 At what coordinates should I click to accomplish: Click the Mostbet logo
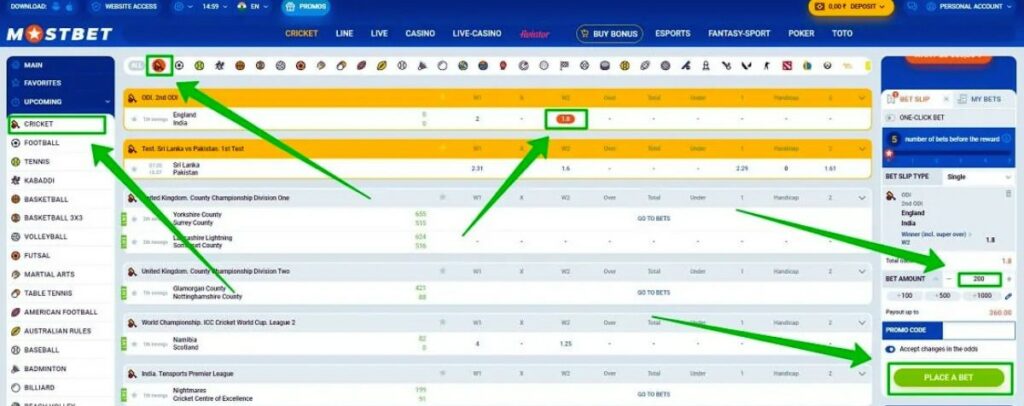coord(59,34)
